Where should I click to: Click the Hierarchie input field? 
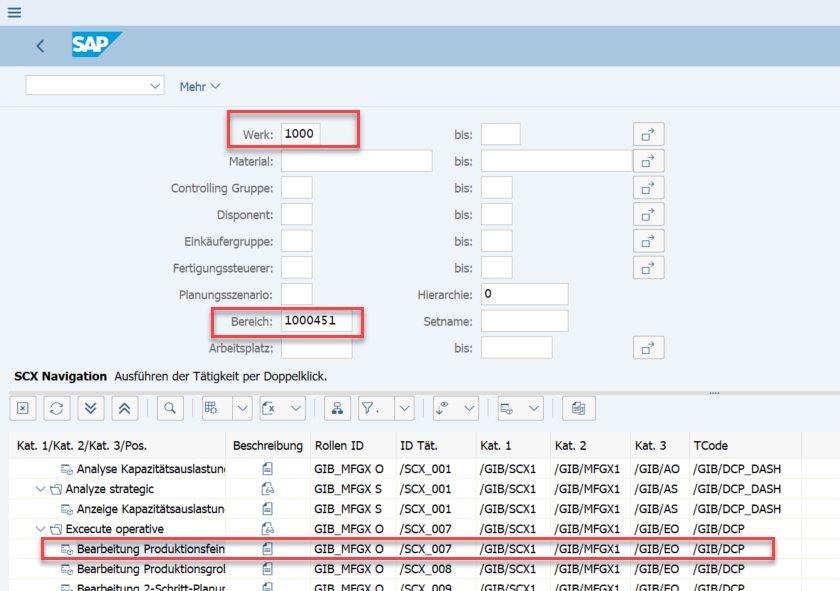(524, 294)
